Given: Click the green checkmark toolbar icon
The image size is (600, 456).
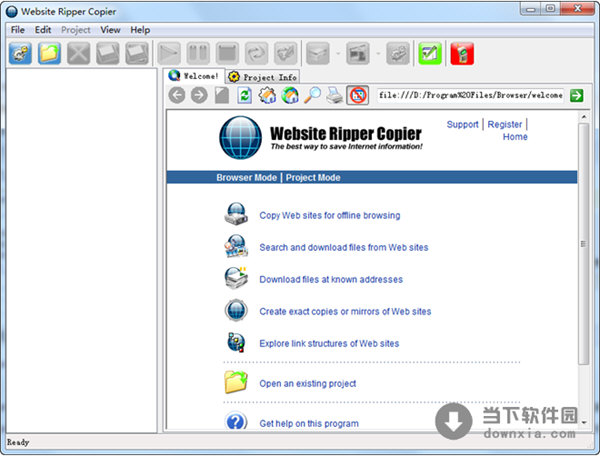Looking at the screenshot, I should [430, 53].
